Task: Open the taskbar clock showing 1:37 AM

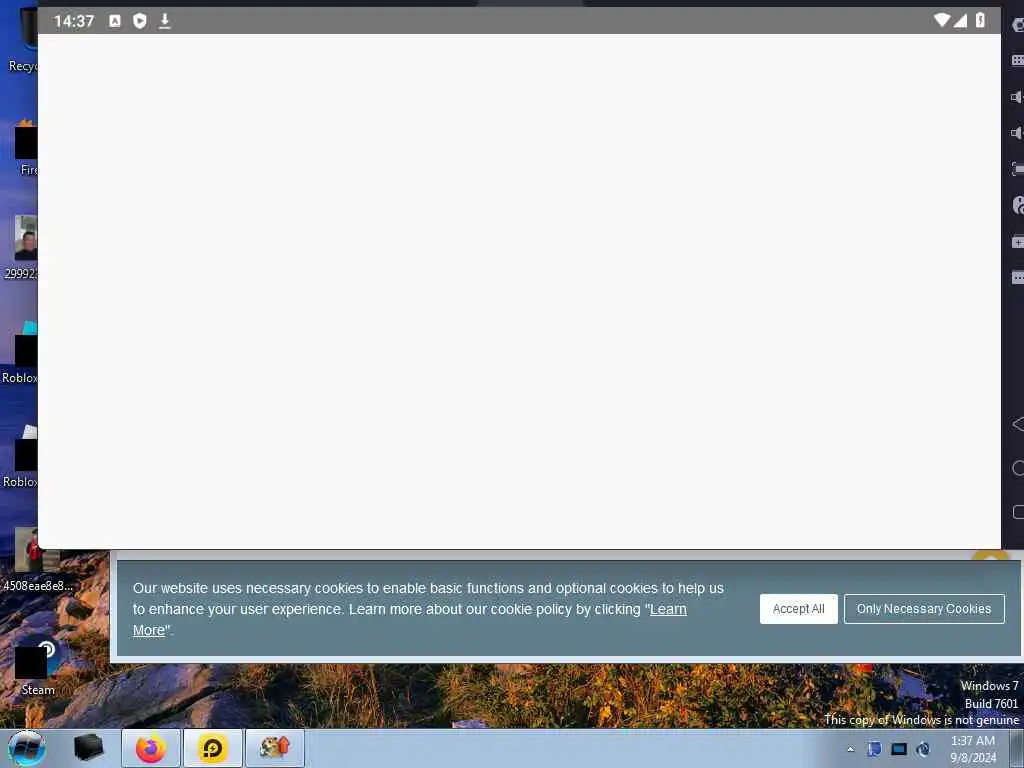Action: [972, 749]
